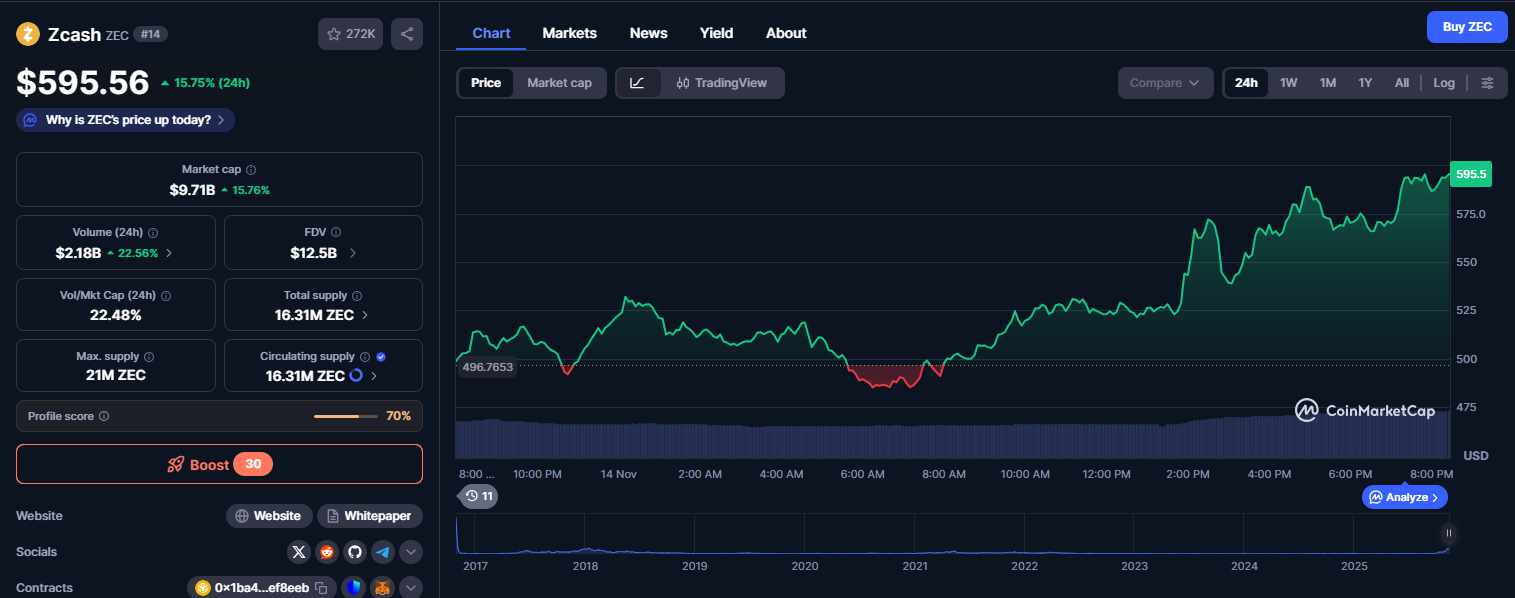Switch to TradingView chart mode
Viewport: 1515px width, 598px height.
[x=722, y=83]
